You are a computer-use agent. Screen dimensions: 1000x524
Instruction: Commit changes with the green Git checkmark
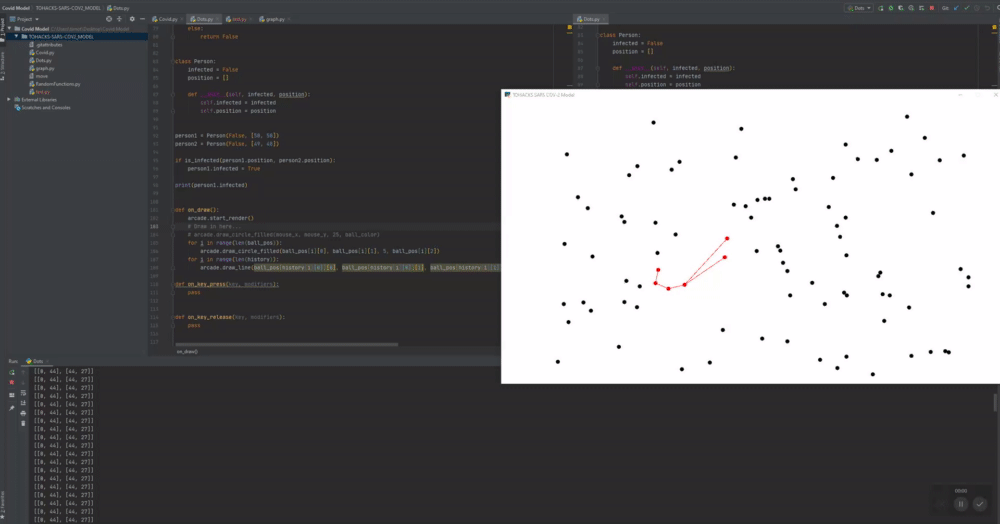967,8
